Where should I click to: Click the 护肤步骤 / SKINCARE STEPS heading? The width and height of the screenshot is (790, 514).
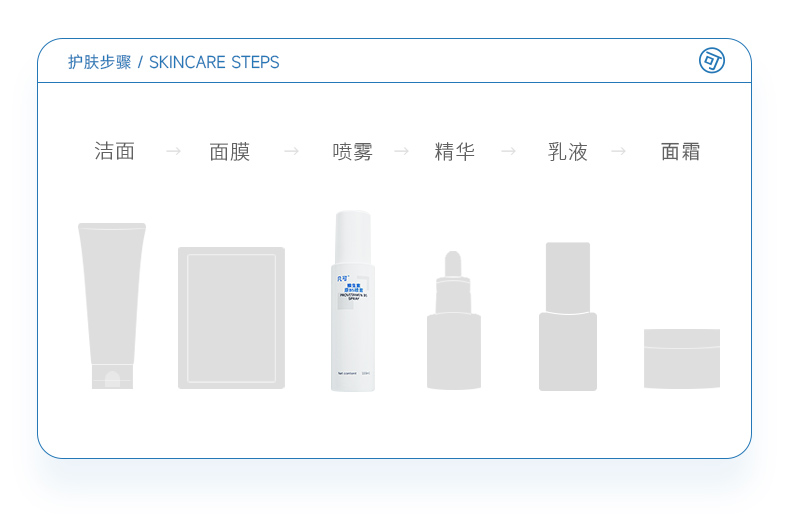coord(174,62)
